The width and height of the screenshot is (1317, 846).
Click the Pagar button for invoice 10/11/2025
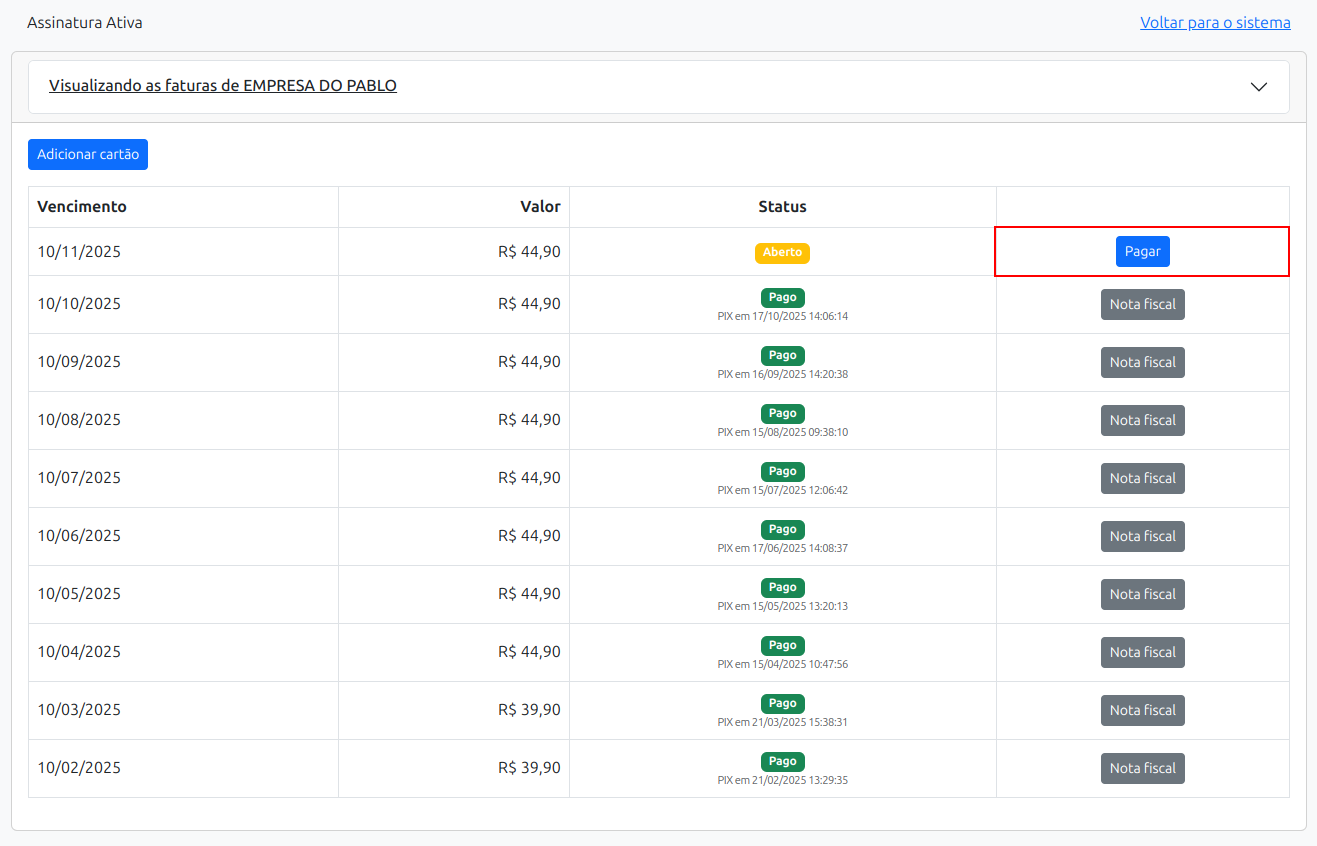coord(1142,252)
